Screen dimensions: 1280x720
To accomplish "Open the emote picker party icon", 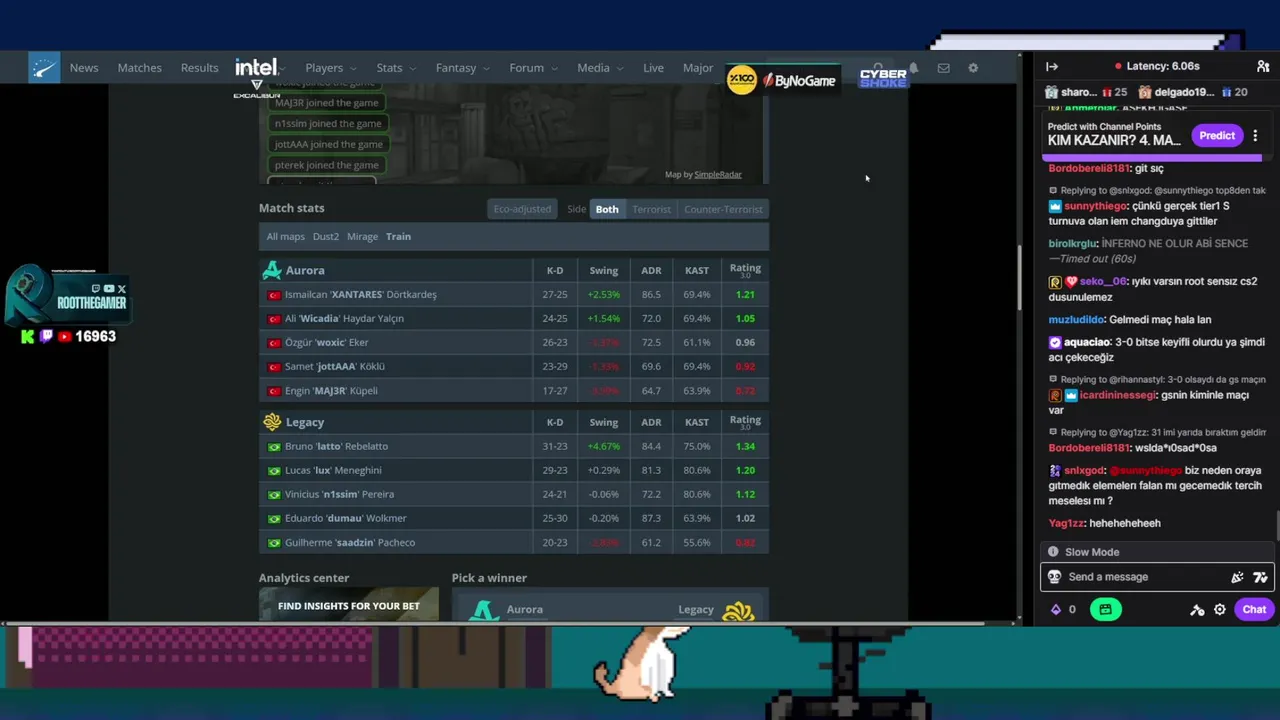I will coord(1237,577).
